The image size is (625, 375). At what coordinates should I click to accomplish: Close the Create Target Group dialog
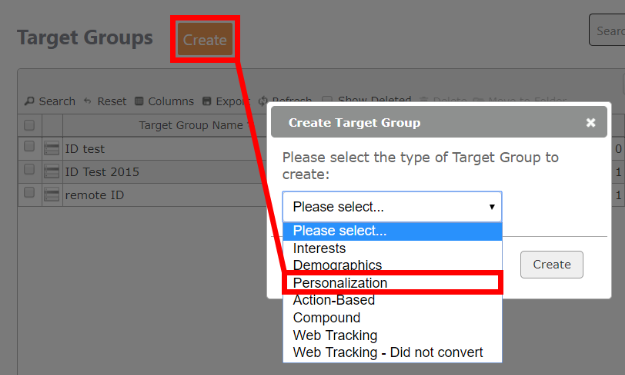tap(590, 123)
